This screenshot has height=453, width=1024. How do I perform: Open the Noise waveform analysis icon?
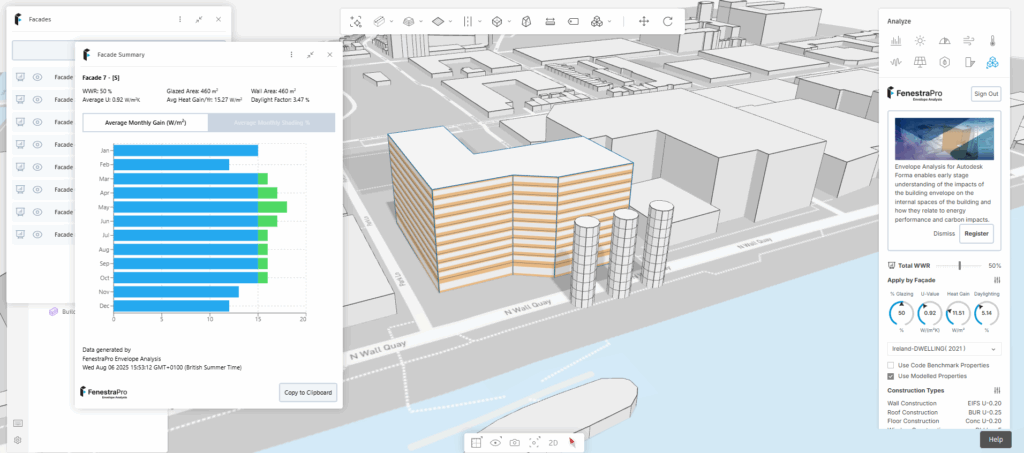(x=896, y=62)
